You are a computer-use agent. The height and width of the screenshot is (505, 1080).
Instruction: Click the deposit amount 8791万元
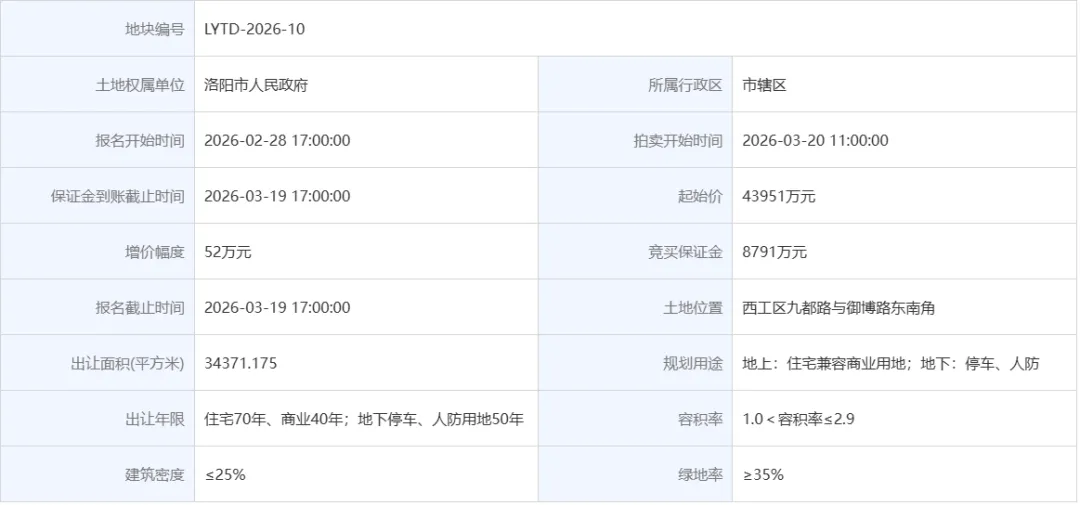click(775, 252)
